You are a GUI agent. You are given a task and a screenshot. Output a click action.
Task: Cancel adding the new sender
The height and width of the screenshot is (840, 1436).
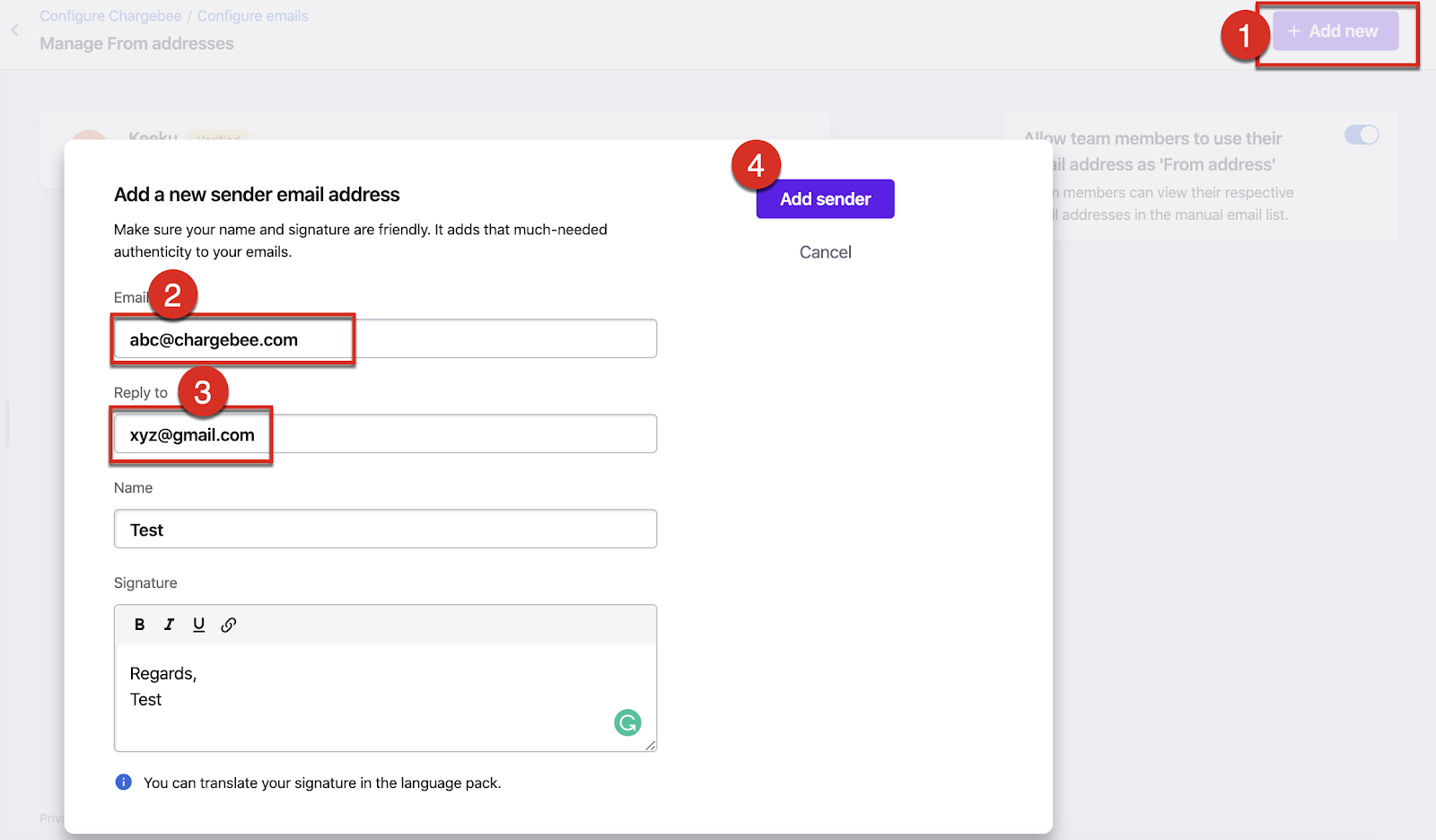825,253
